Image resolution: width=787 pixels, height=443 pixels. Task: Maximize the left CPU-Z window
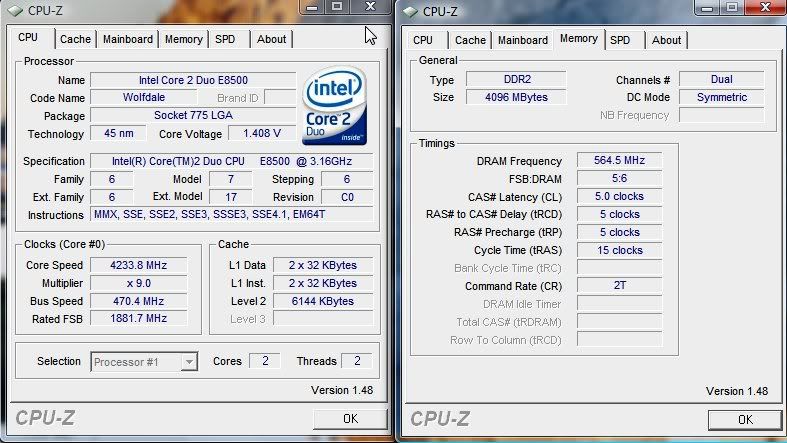(337, 7)
